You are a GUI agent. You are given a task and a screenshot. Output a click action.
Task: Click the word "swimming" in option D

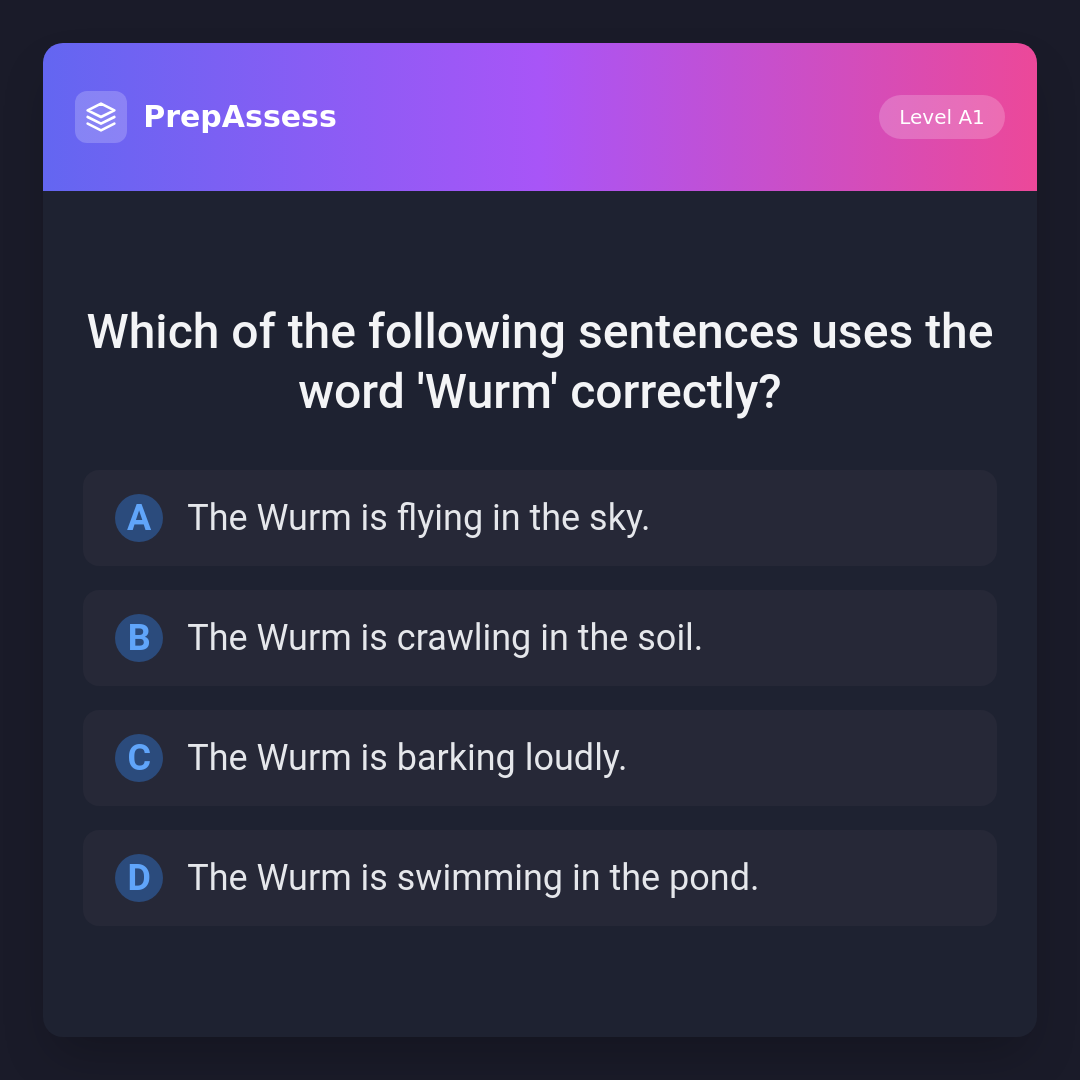coord(479,878)
